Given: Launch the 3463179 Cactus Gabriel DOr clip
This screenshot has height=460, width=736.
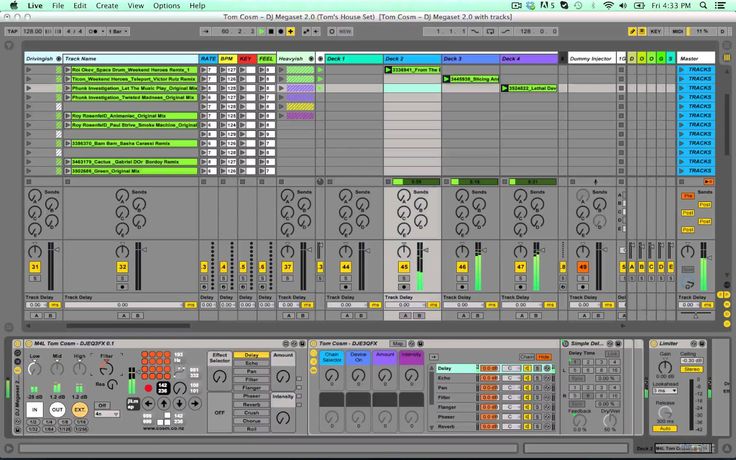Looking at the screenshot, I should 68,161.
